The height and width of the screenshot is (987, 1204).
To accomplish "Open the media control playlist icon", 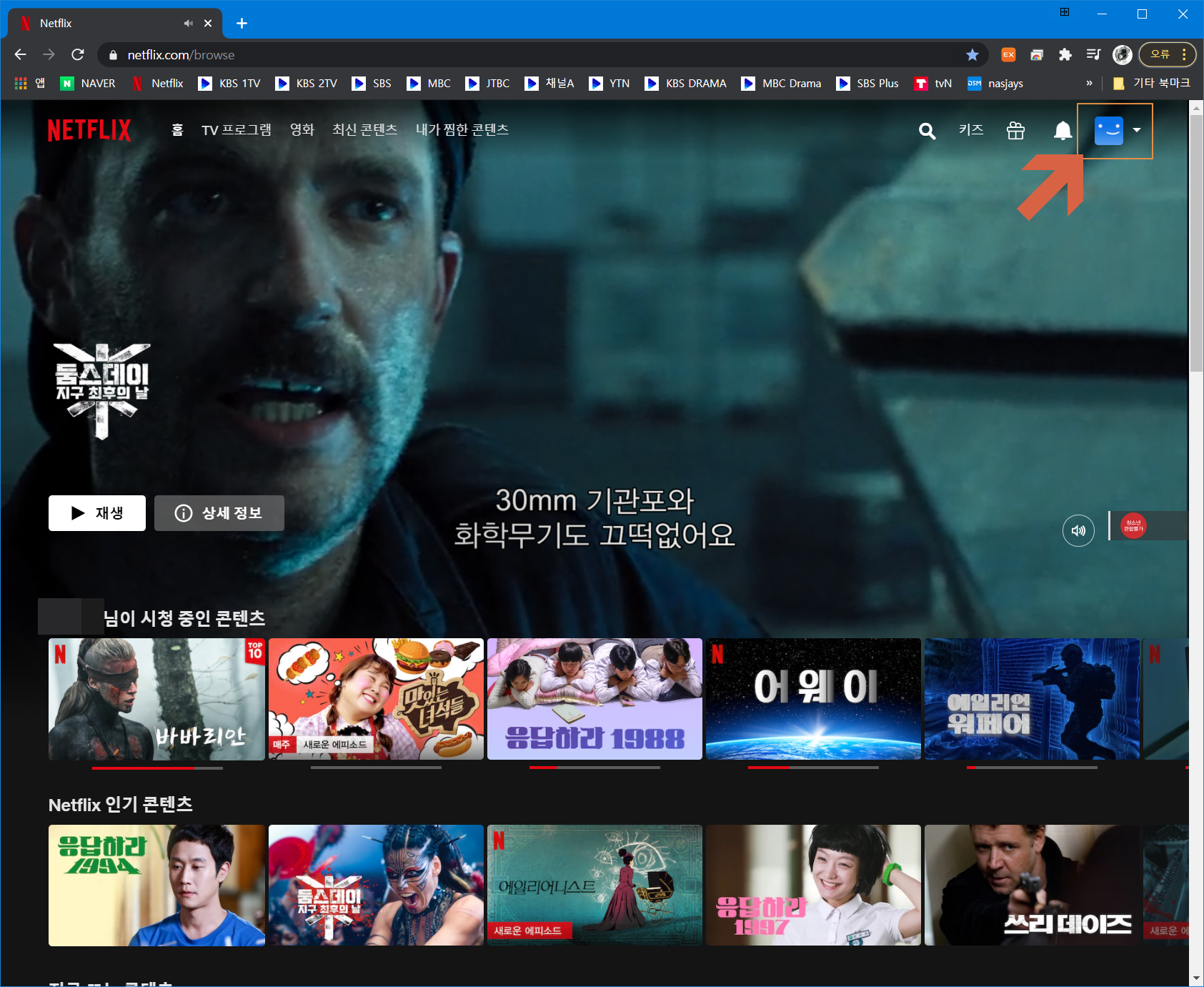I will pyautogui.click(x=1093, y=55).
